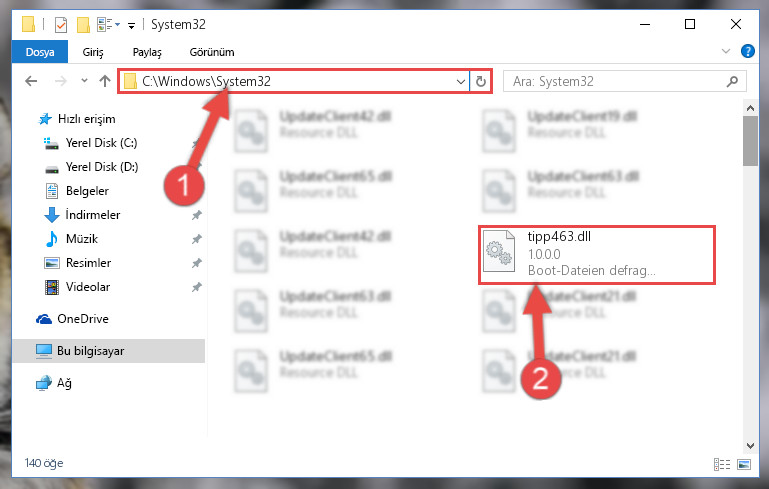The height and width of the screenshot is (489, 769).
Task: Open Yerel Disk (D:) in sidebar
Action: click(102, 167)
